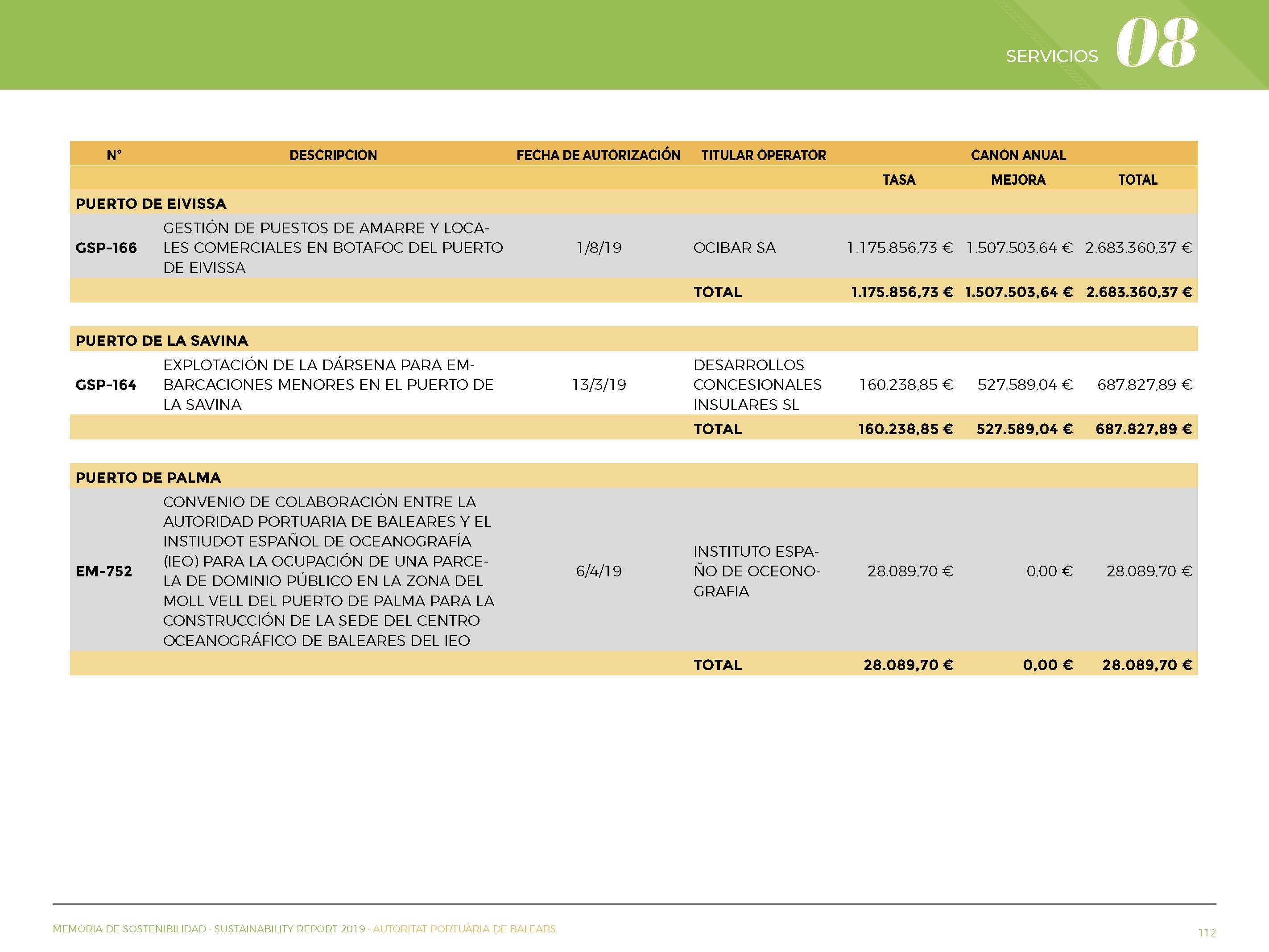Click the GSP-166 mejora 1.507.503,64 €
This screenshot has height=952, width=1269.
pyautogui.click(x=1020, y=248)
